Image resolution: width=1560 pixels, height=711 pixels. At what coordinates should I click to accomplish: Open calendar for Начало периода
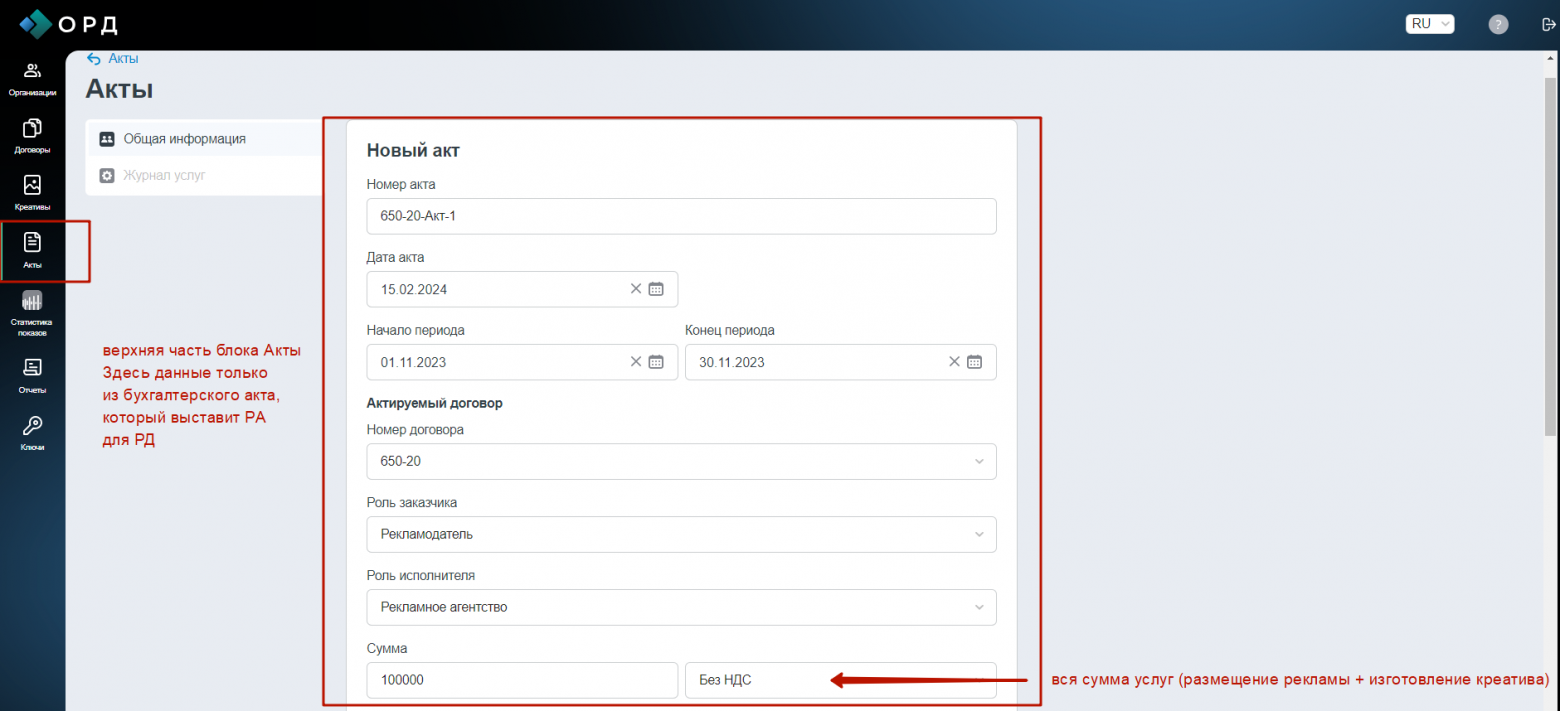pos(656,362)
